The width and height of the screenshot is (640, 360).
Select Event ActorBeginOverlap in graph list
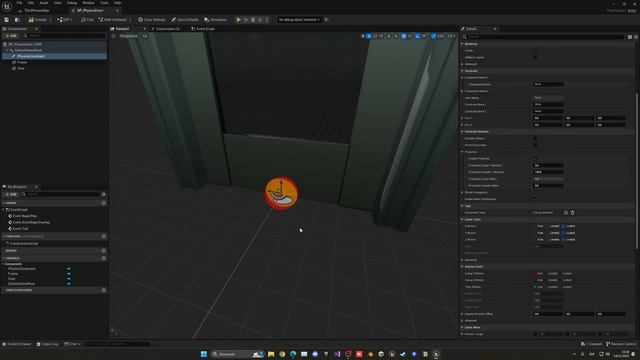[31, 222]
